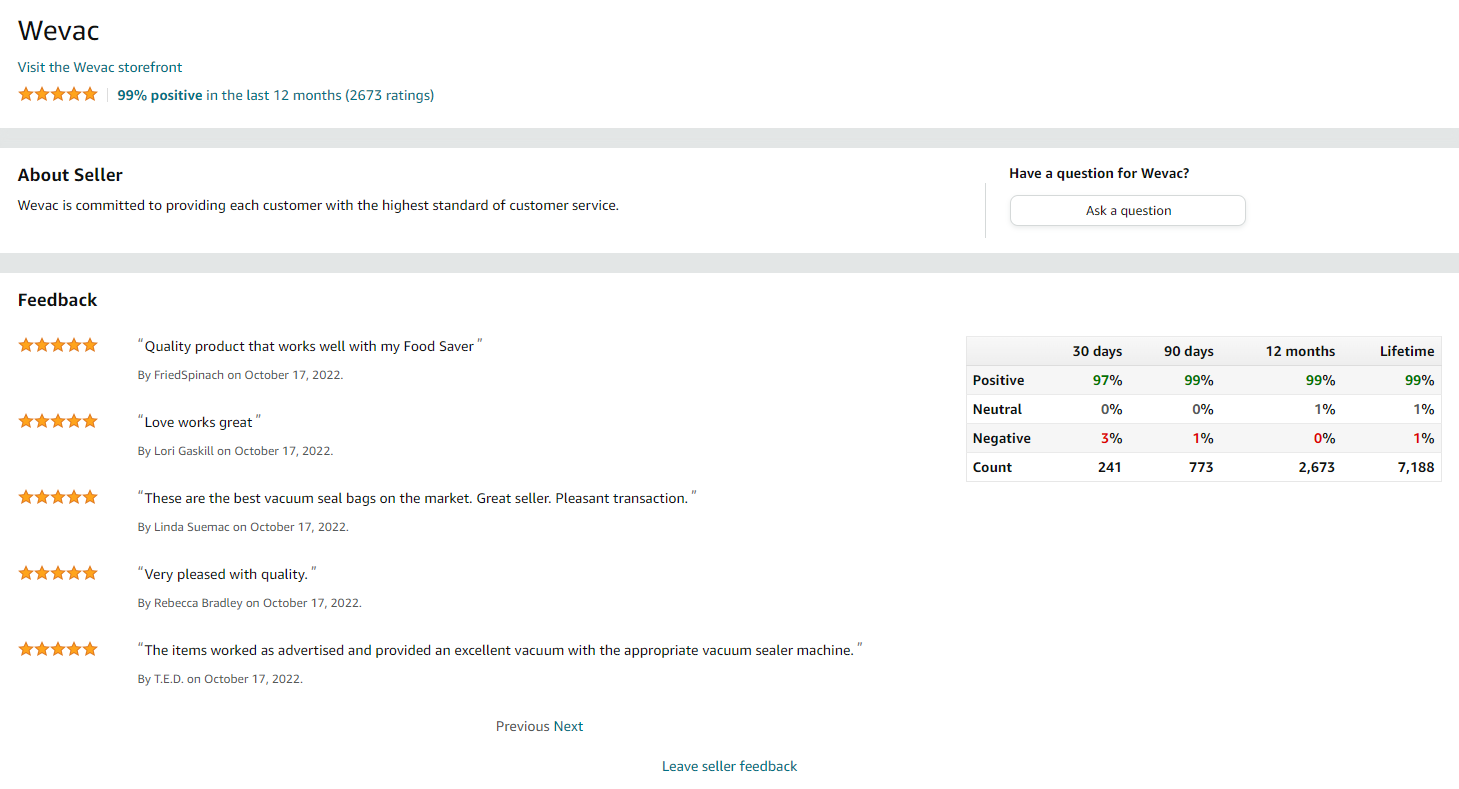Click star rating of Linda Suemac's review
1459x789 pixels.
click(58, 498)
